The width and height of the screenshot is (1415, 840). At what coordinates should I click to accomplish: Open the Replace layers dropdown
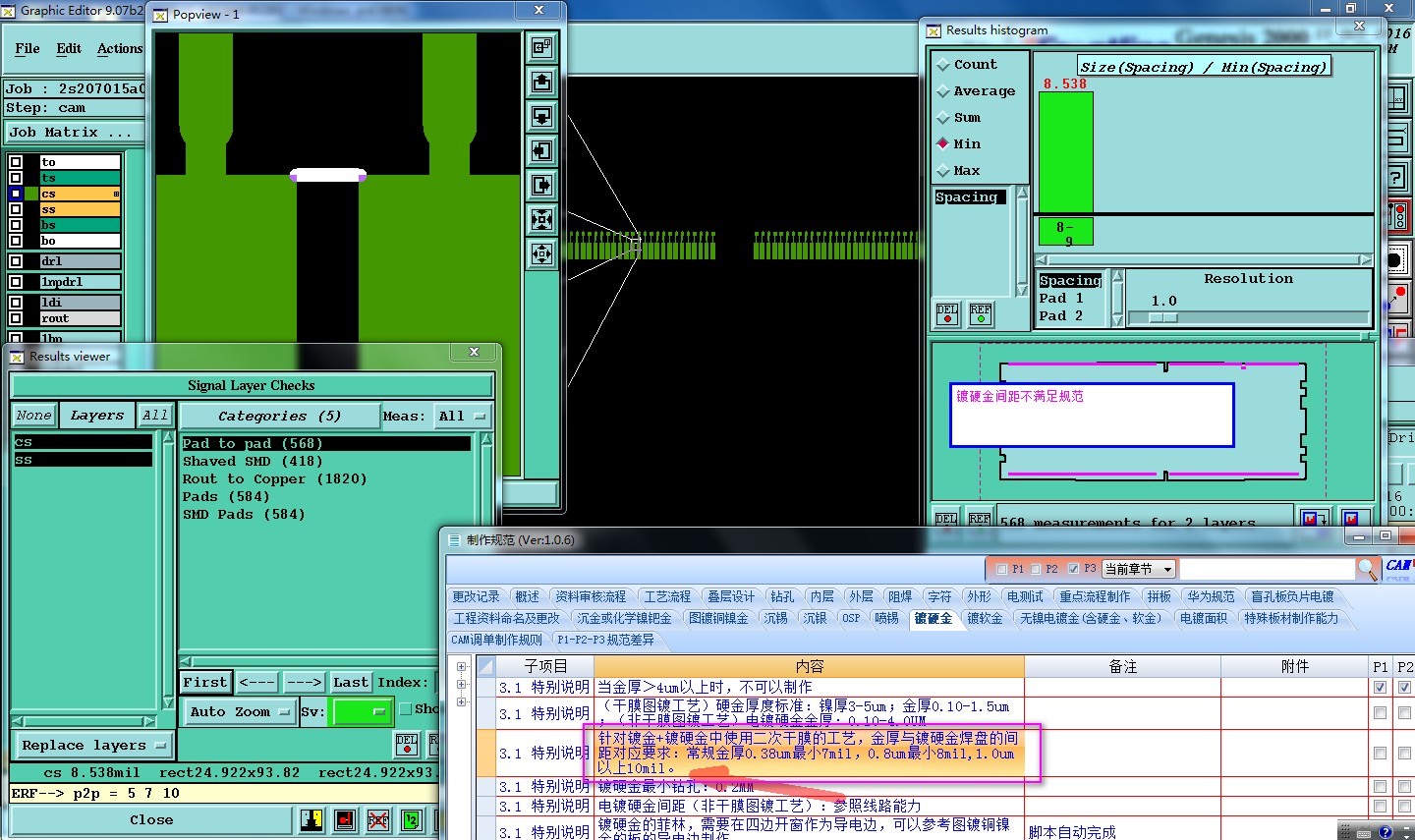point(93,745)
